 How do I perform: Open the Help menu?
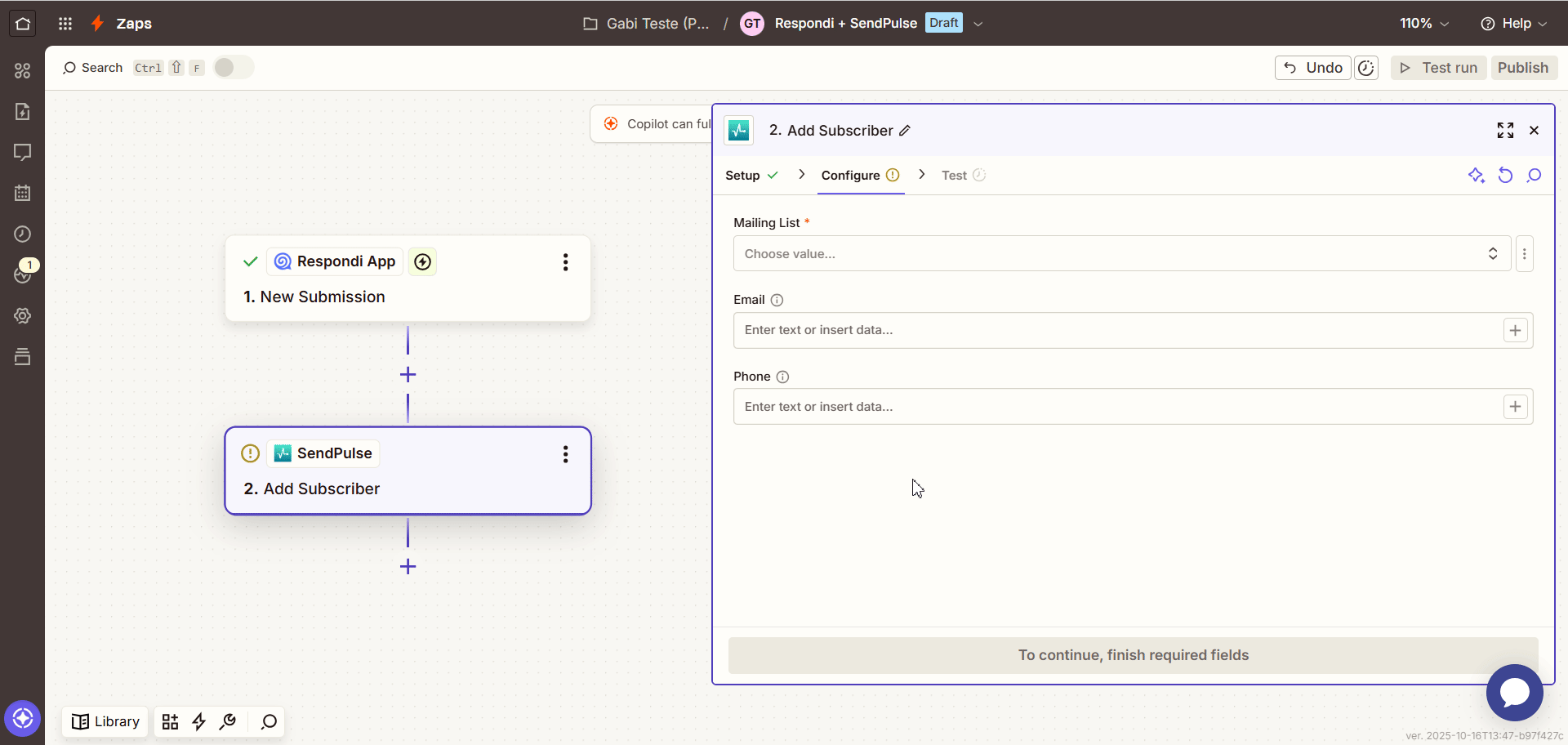click(x=1513, y=24)
